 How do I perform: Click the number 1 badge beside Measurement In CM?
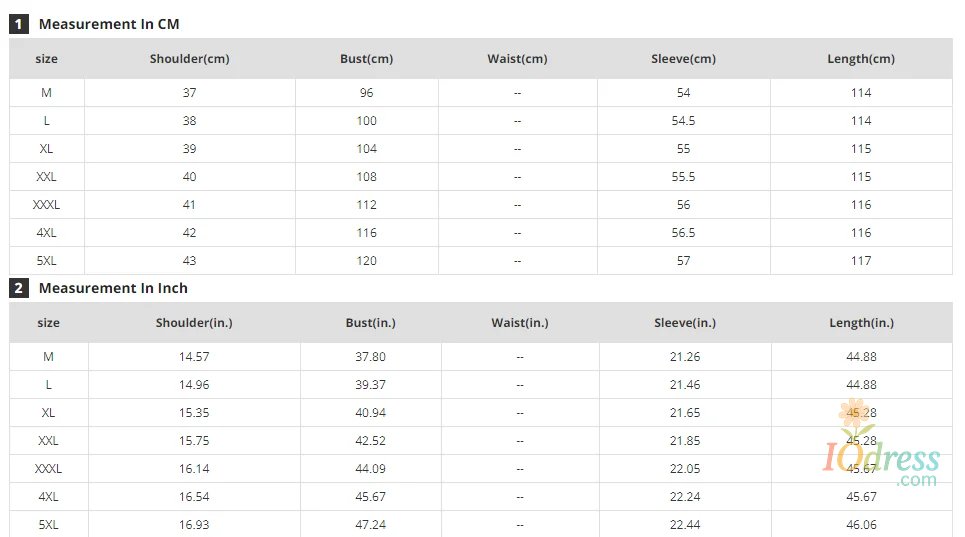19,24
